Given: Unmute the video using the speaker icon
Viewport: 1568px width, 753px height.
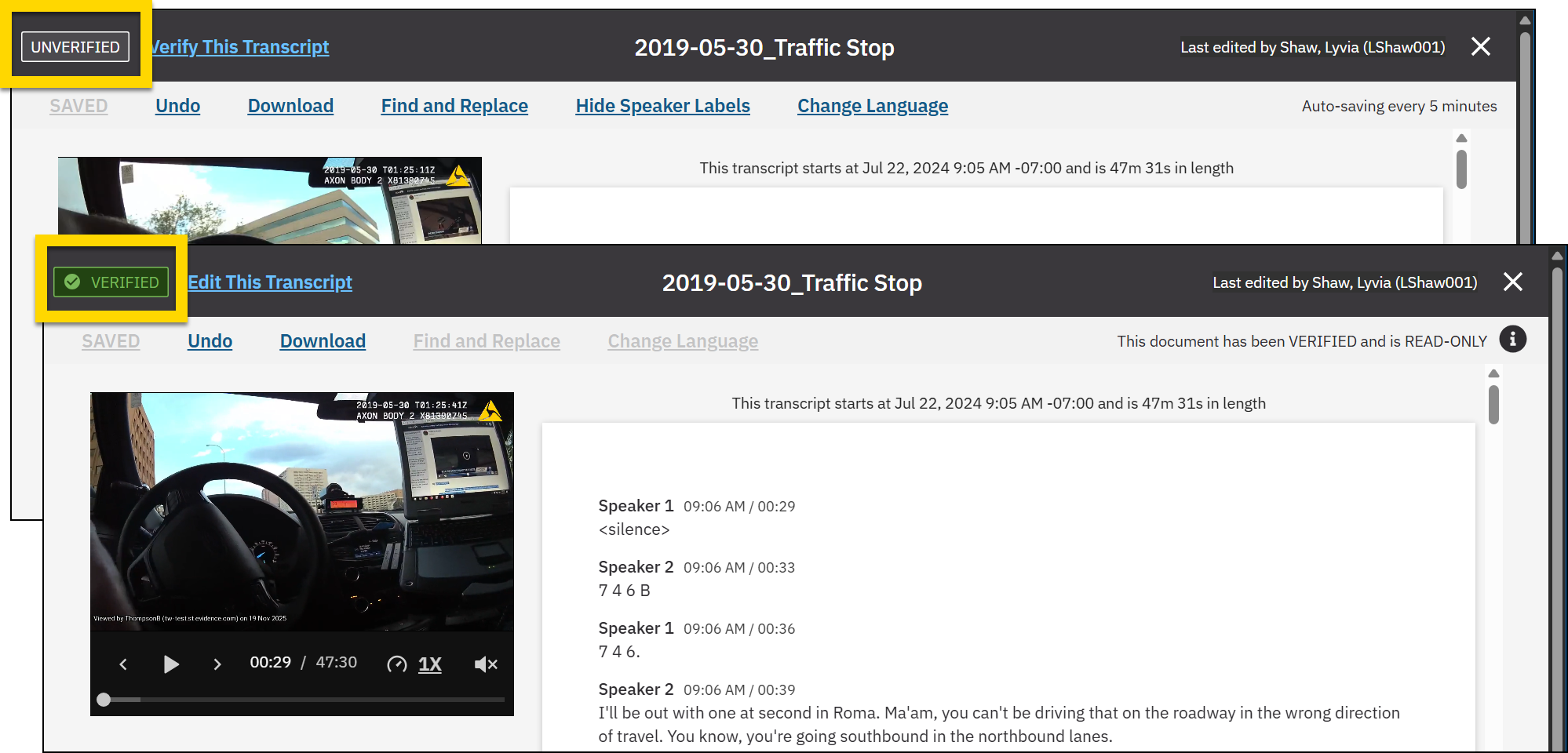Looking at the screenshot, I should point(486,664).
